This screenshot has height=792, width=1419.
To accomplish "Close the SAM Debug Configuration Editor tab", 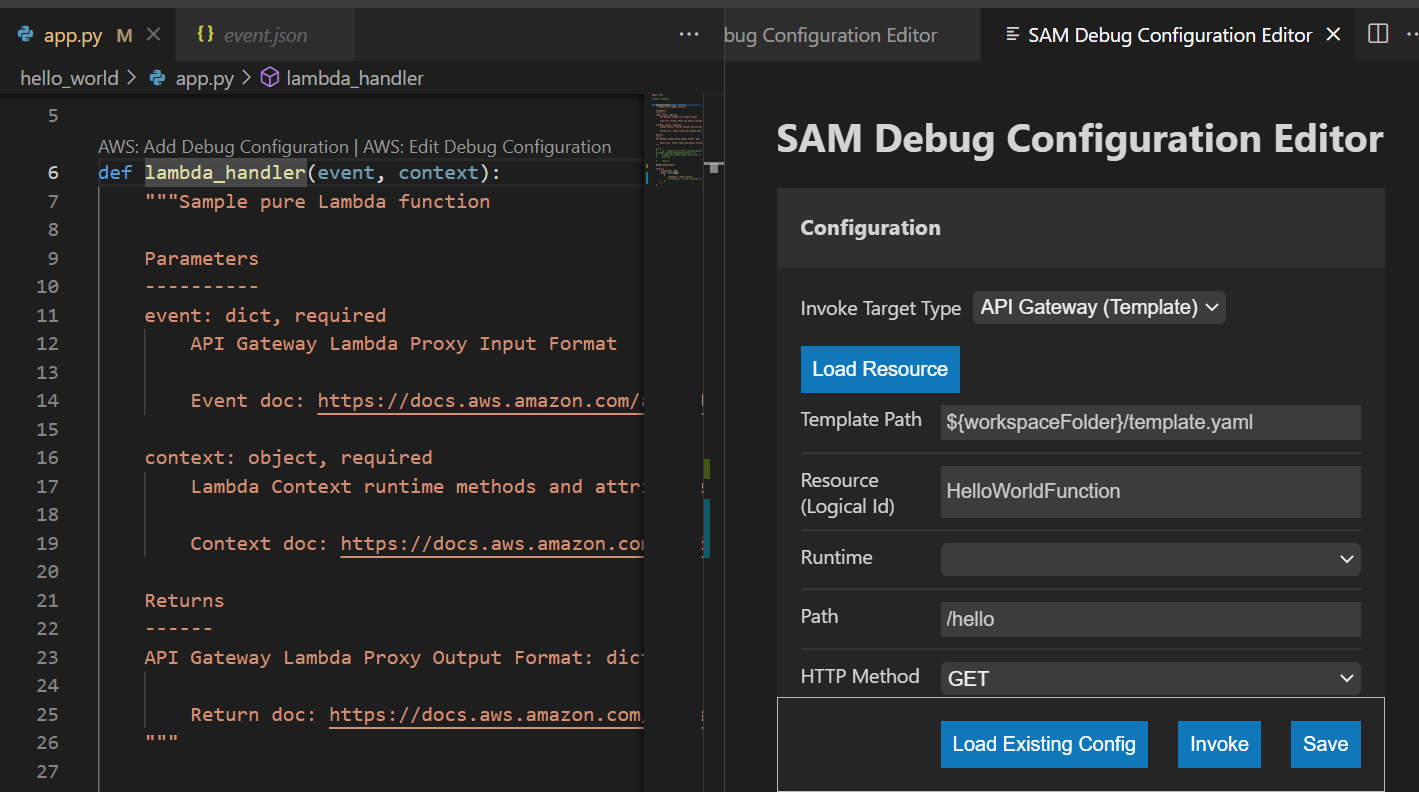I will 1333,35.
